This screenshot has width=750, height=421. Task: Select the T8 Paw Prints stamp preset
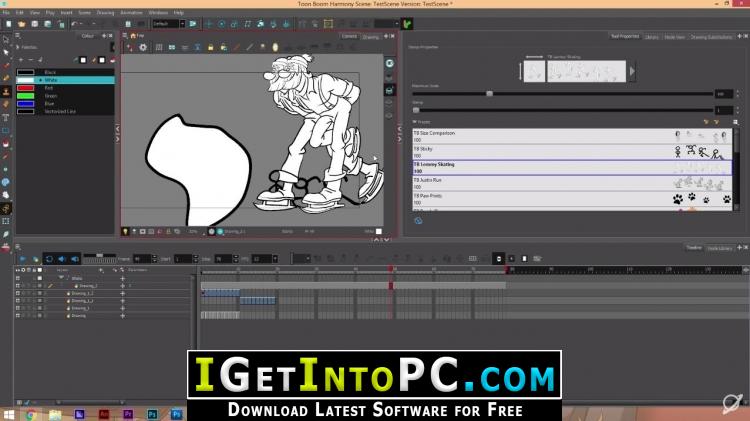[x=572, y=199]
